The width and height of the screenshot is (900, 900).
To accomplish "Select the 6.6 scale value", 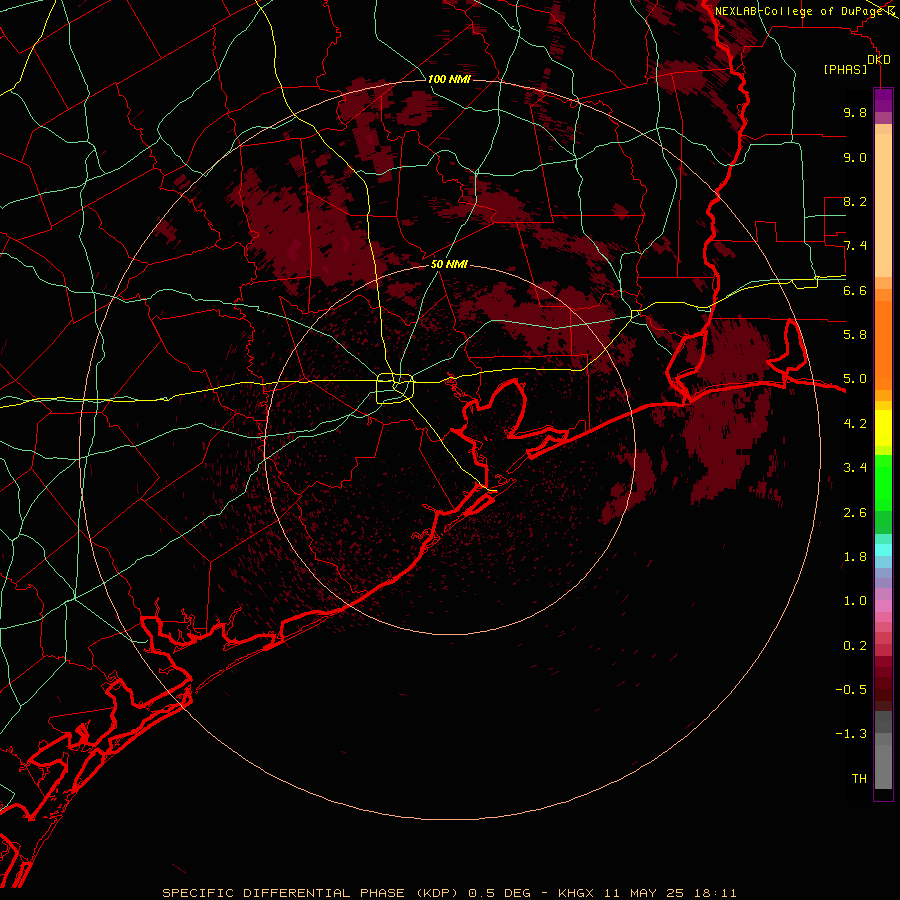I will coord(855,290).
